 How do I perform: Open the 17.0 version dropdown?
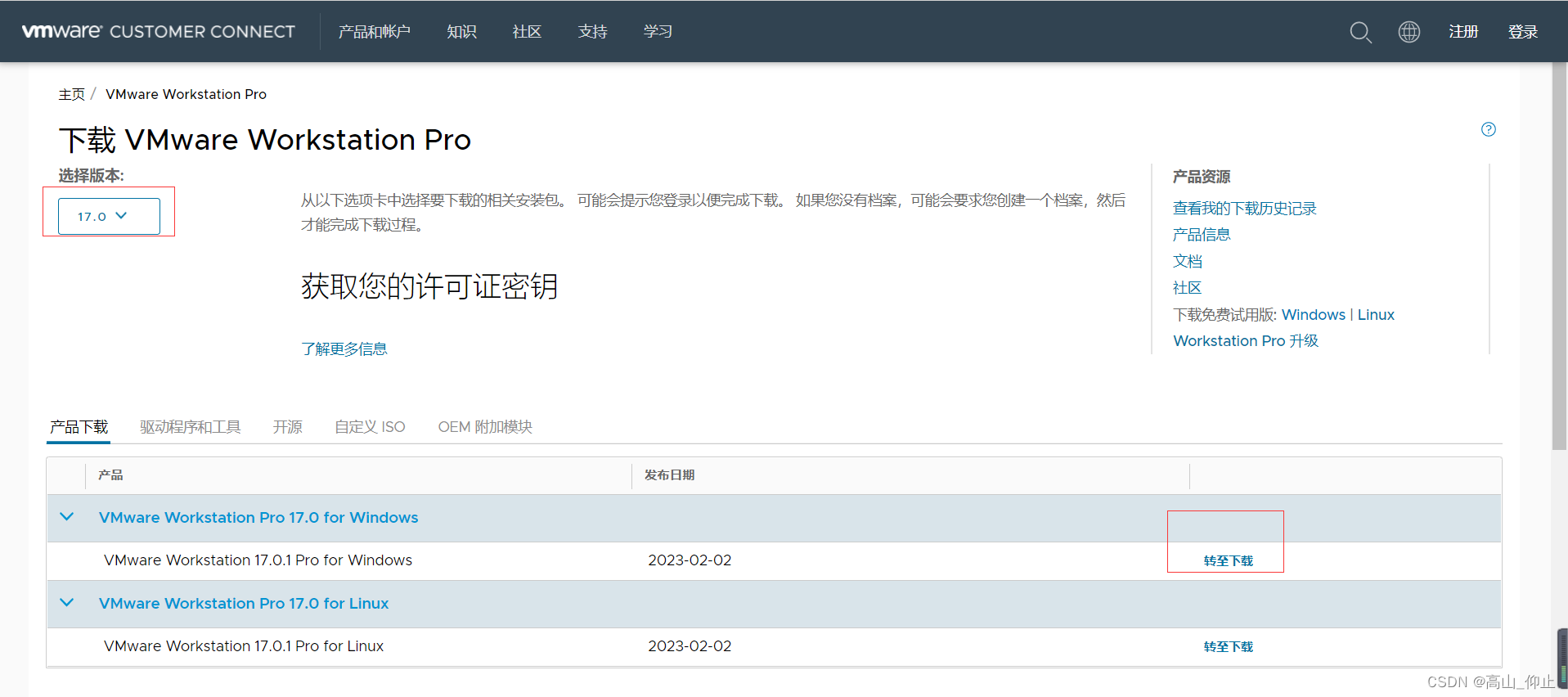tap(109, 216)
